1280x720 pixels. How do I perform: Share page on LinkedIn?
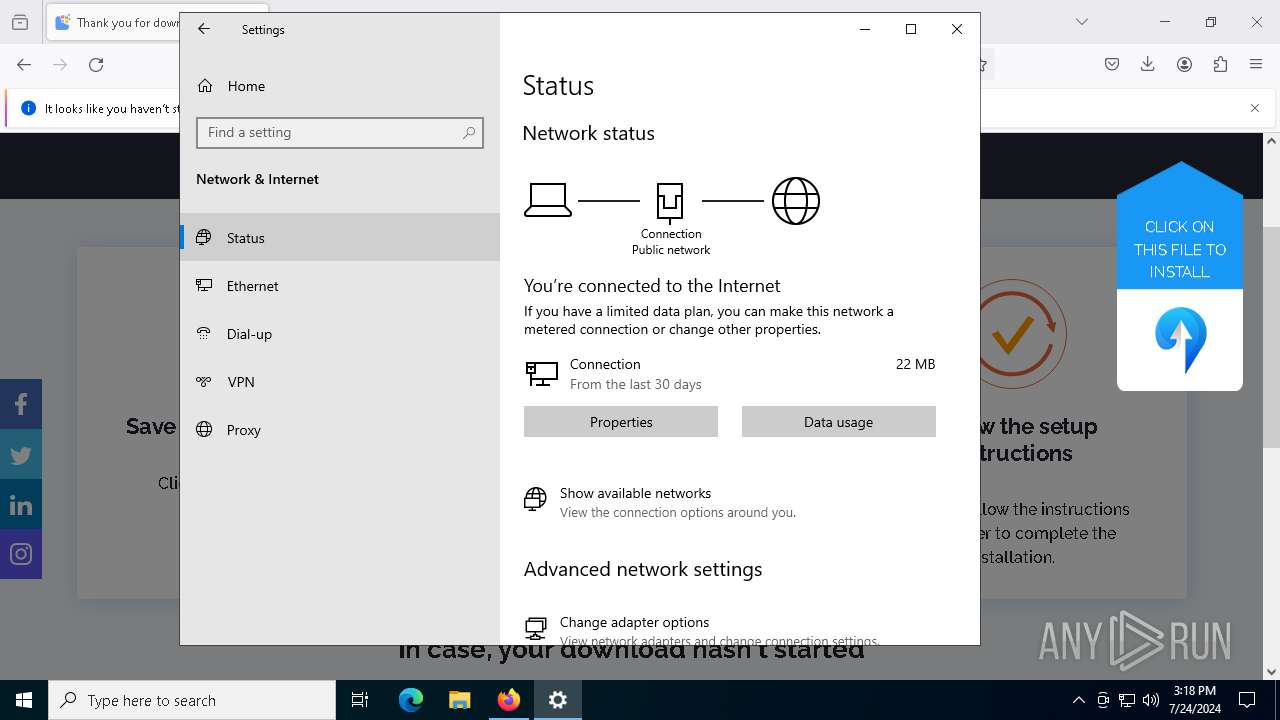[x=21, y=504]
